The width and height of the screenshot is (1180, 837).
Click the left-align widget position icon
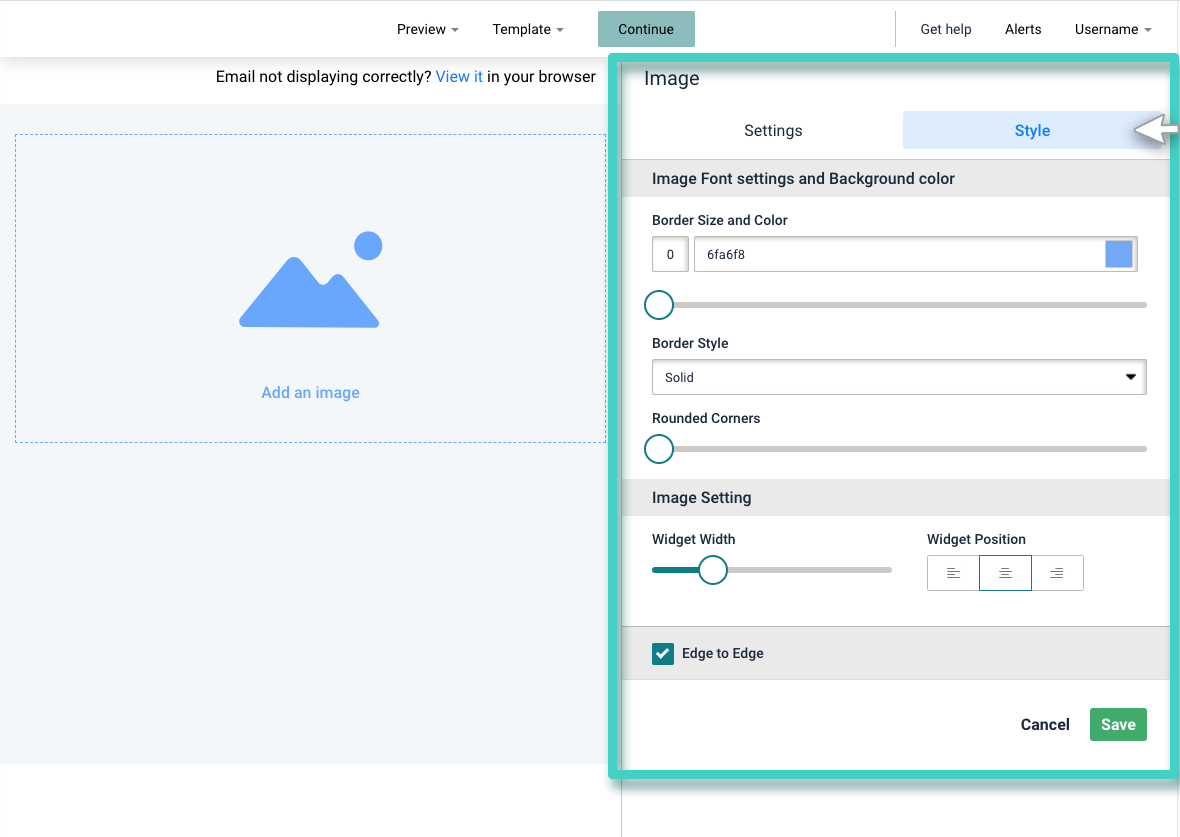click(x=953, y=573)
